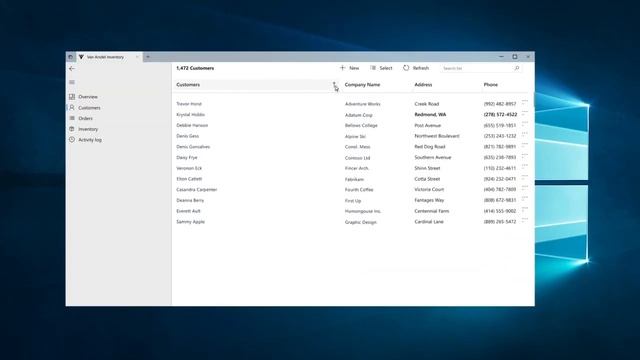Select customer Everett Ault
Screen dimensions: 640x360
click(x=188, y=211)
